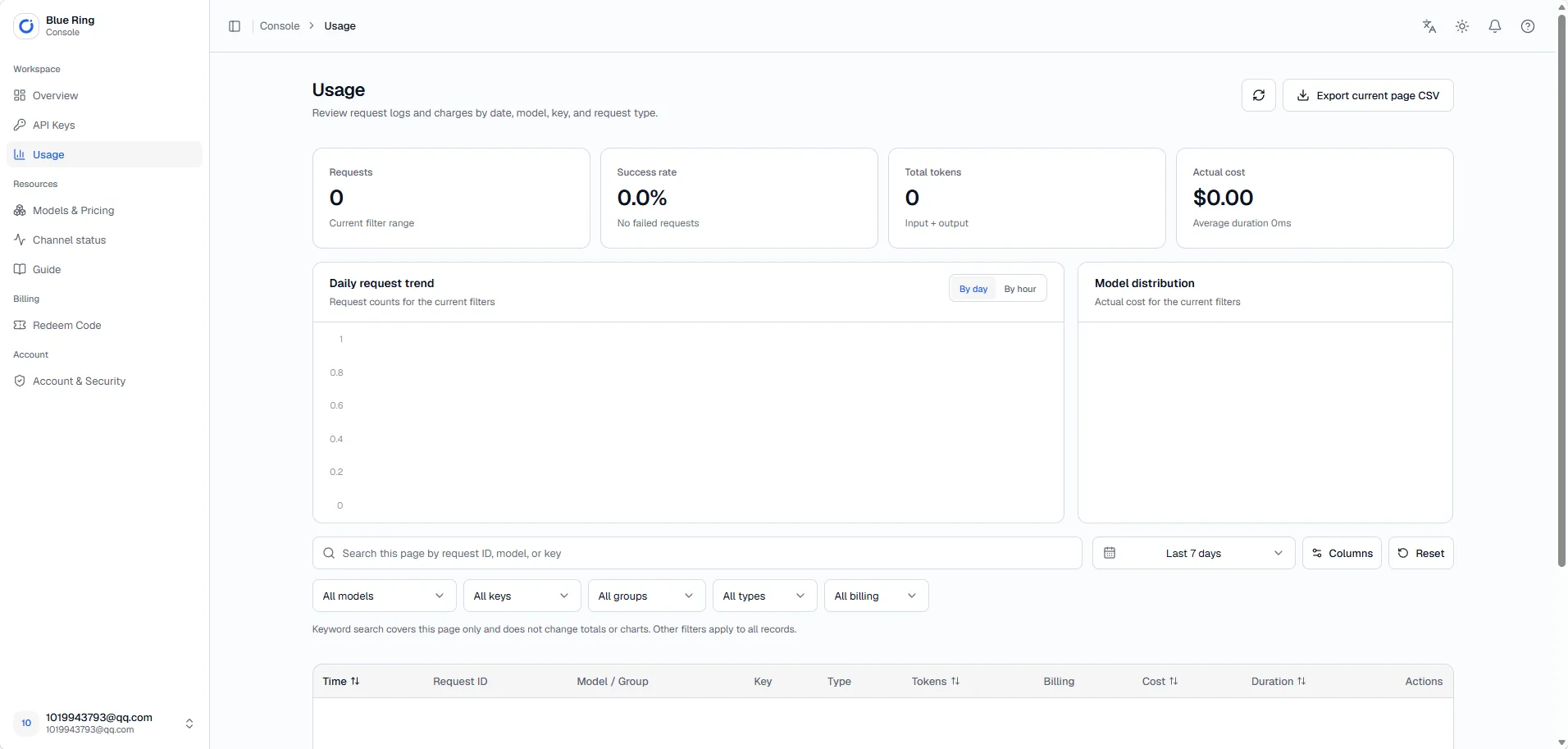Viewport: 1568px width, 749px height.
Task: Click the page vertical scrollbar
Action: (1561, 291)
